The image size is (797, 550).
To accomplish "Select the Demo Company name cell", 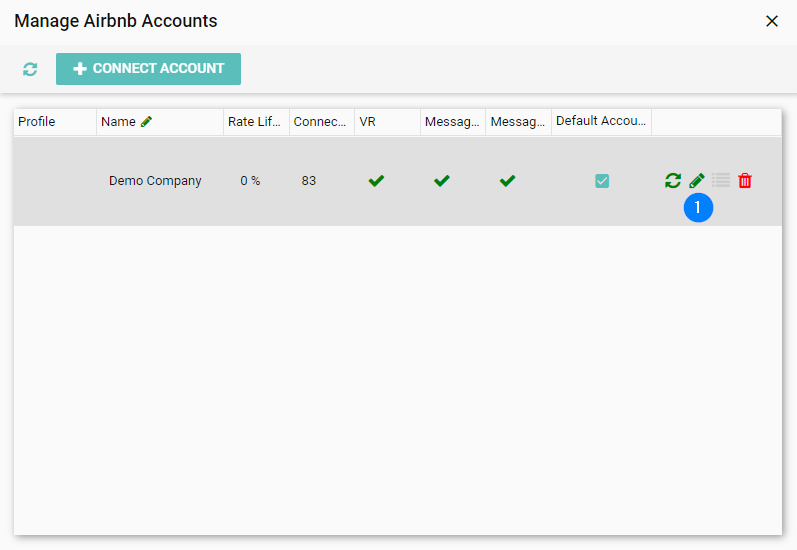I will point(155,181).
